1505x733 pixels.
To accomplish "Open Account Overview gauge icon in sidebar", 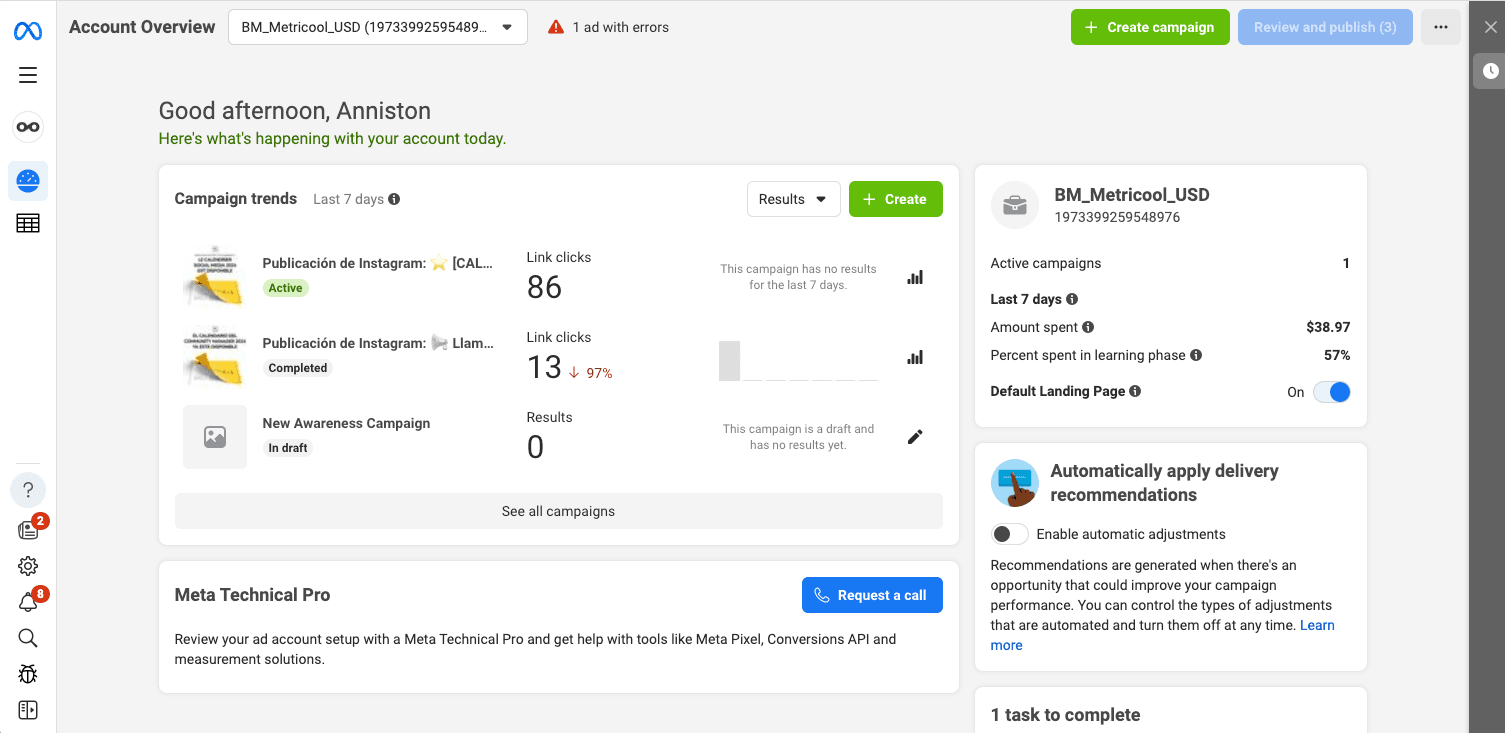I will (28, 181).
